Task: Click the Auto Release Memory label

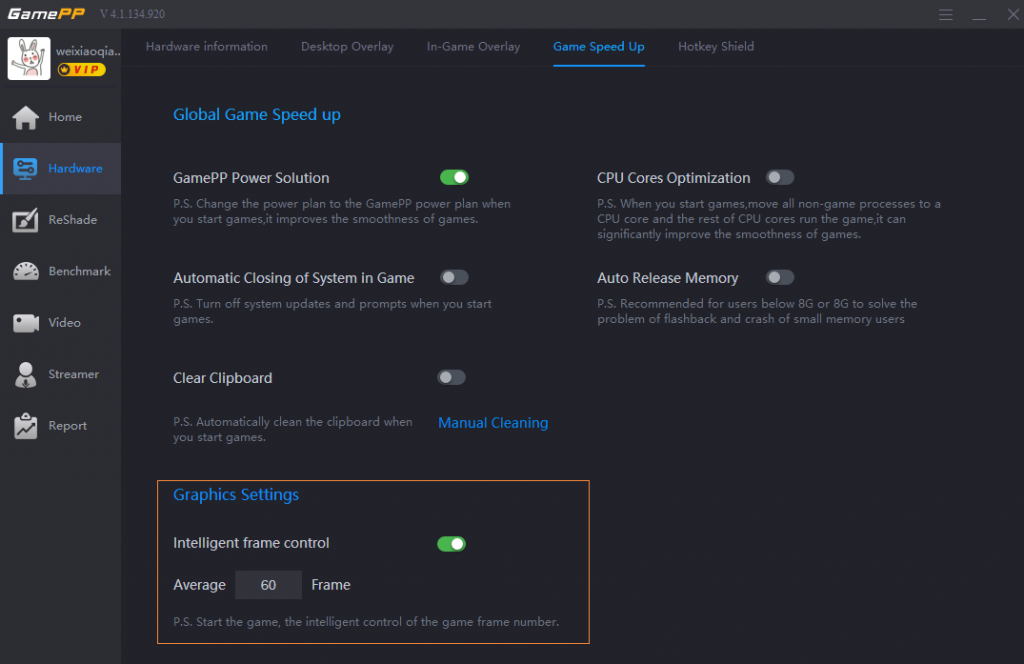Action: [667, 278]
